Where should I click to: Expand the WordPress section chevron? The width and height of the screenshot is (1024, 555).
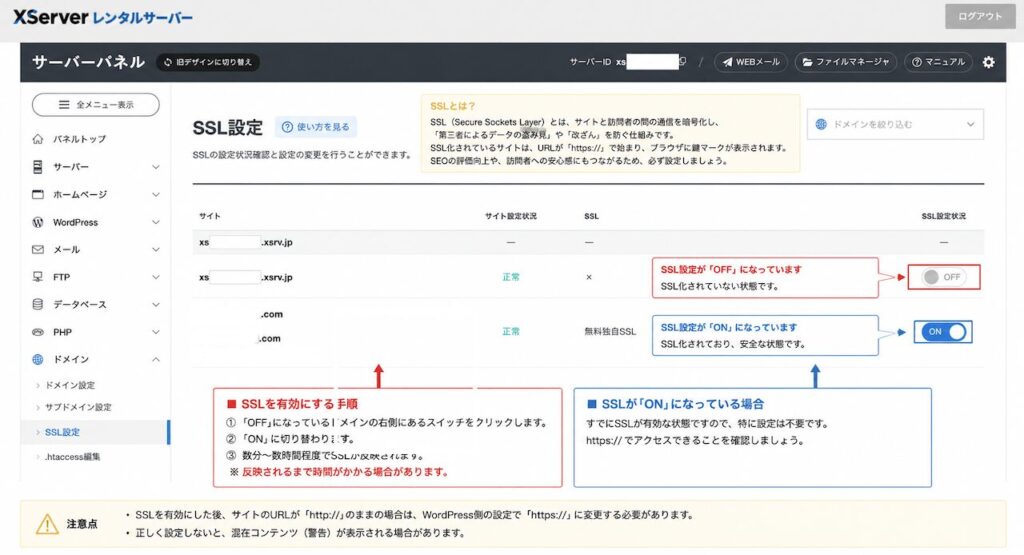155,222
